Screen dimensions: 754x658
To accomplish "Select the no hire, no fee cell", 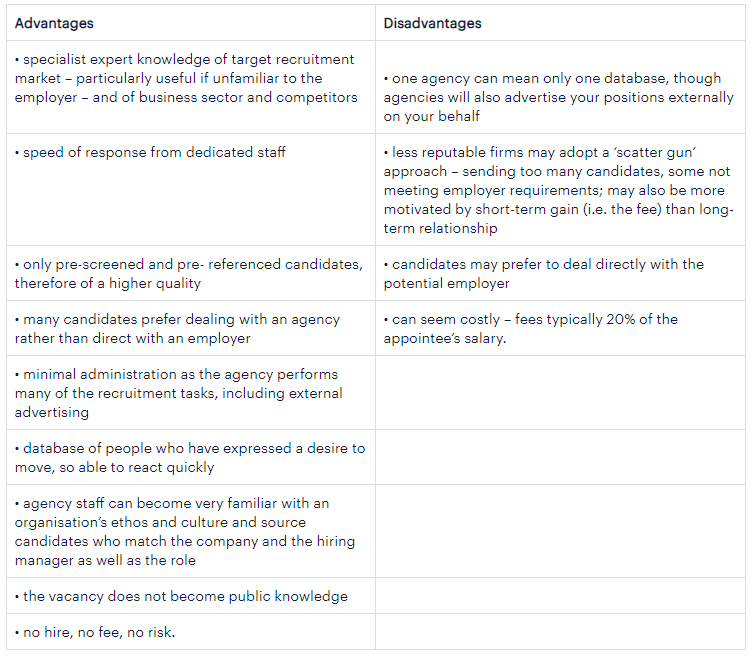I will coord(97,632).
